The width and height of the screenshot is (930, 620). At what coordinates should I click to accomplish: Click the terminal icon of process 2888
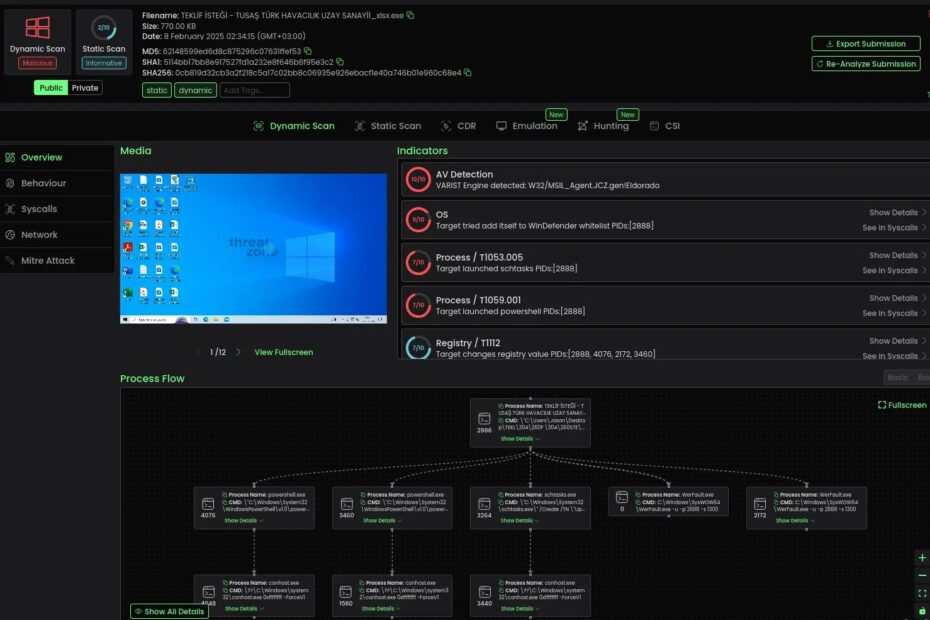[x=484, y=419]
